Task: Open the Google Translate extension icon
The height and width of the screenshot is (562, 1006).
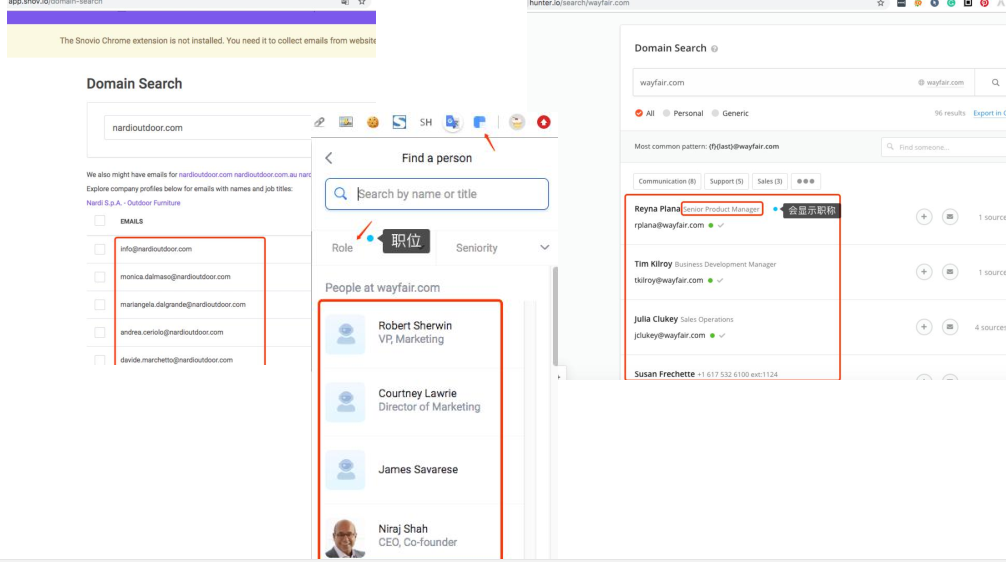Action: 452,122
